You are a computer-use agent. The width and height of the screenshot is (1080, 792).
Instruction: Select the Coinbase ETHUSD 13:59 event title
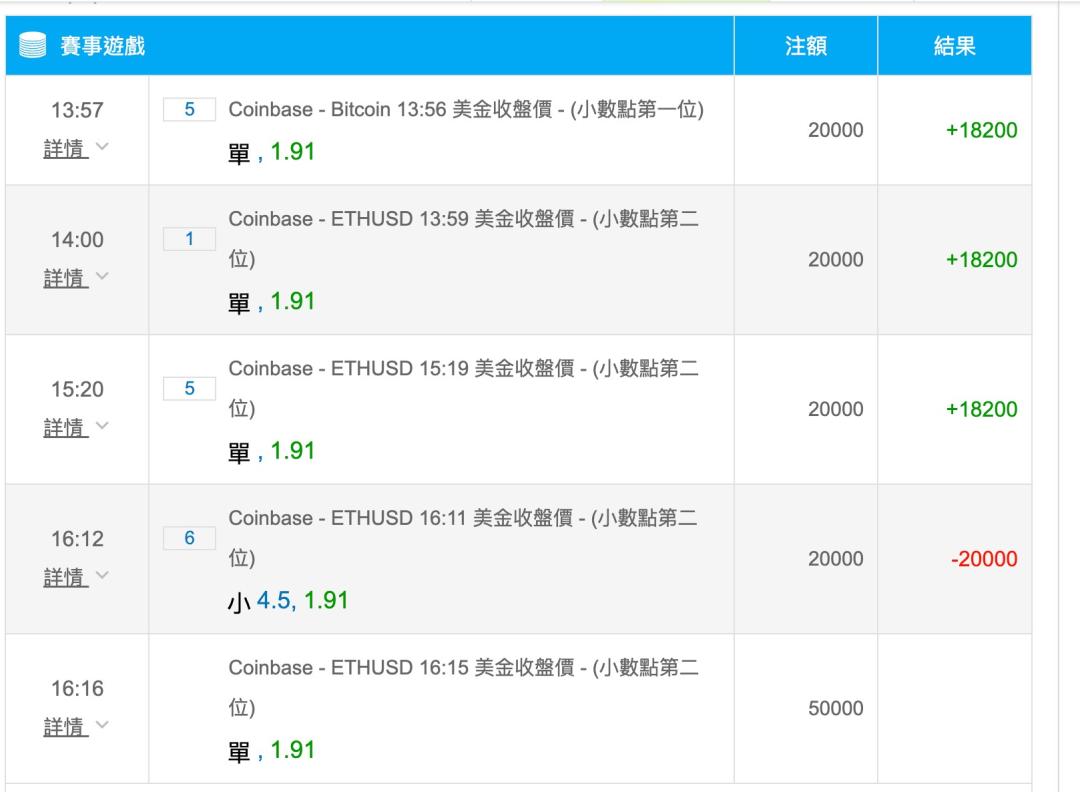click(464, 238)
